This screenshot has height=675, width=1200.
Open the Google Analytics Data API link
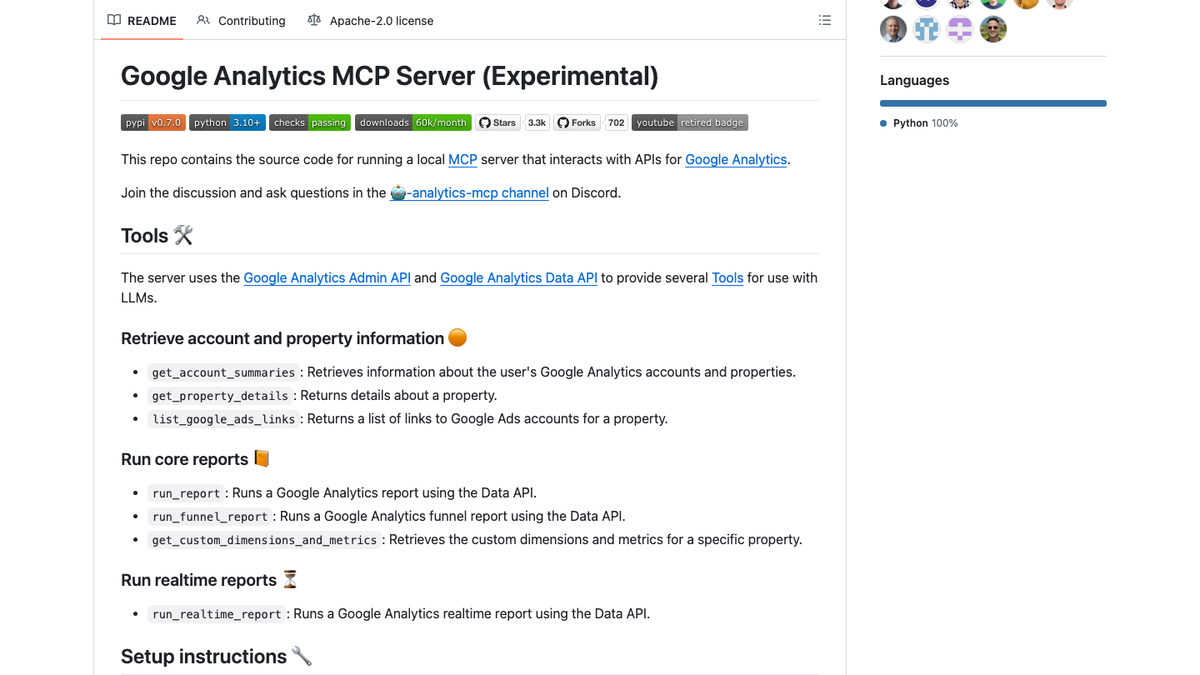click(519, 278)
